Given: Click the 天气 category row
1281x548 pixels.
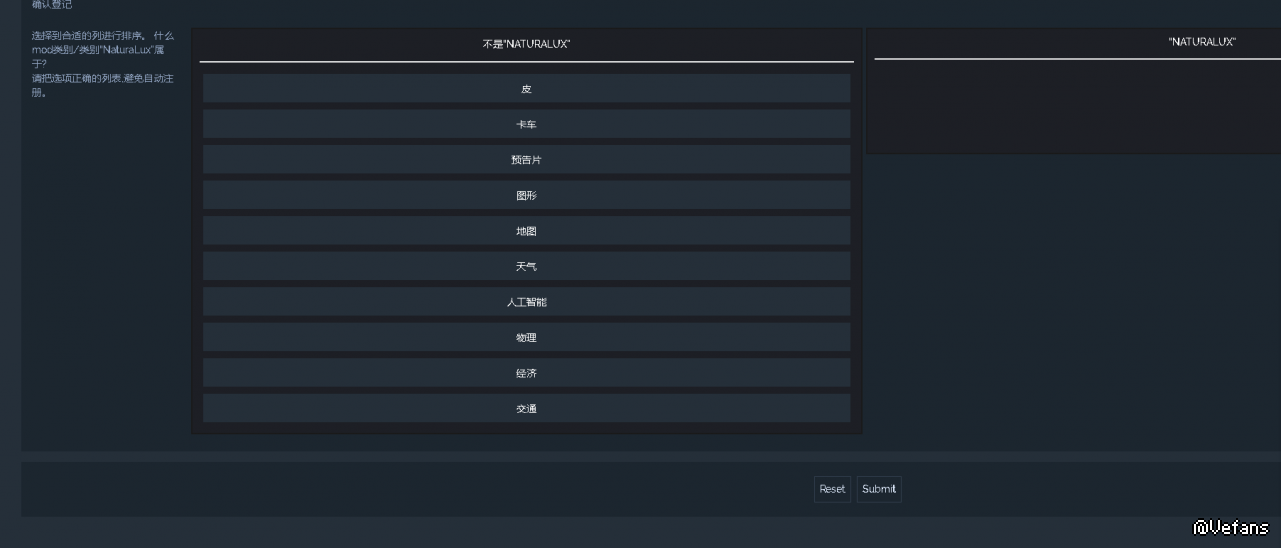Looking at the screenshot, I should [526, 267].
